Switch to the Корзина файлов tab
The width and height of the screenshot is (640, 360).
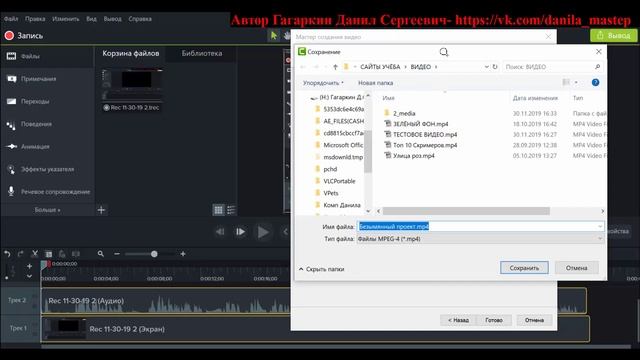click(131, 53)
